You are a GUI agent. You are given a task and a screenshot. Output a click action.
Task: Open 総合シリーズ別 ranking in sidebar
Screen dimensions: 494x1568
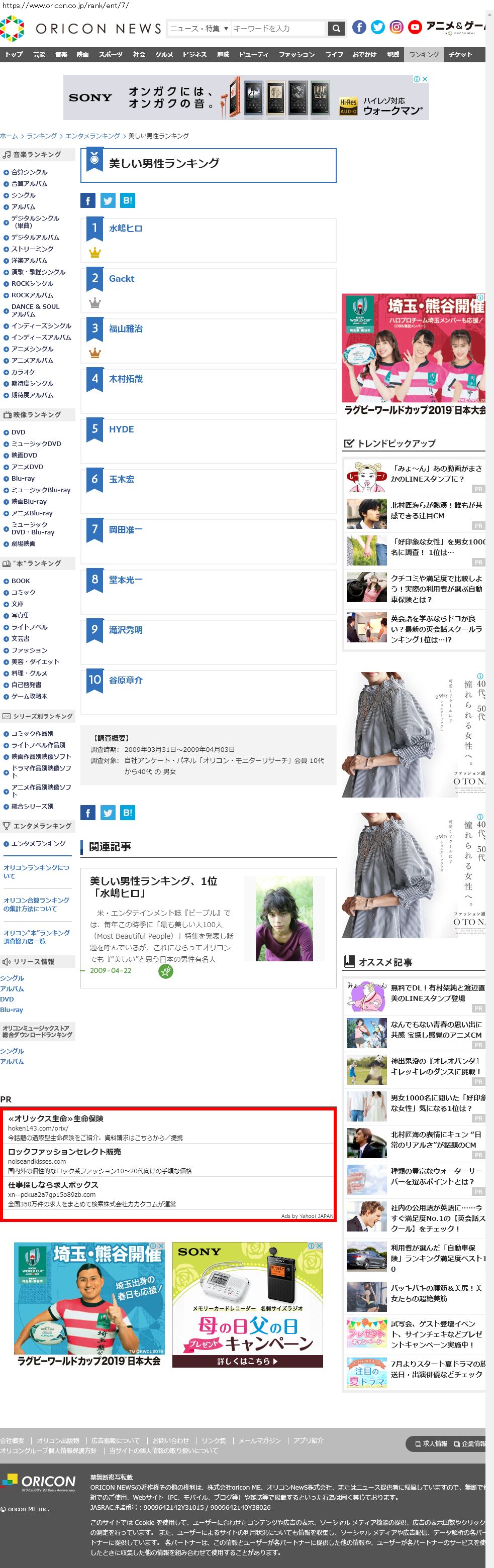tap(32, 807)
